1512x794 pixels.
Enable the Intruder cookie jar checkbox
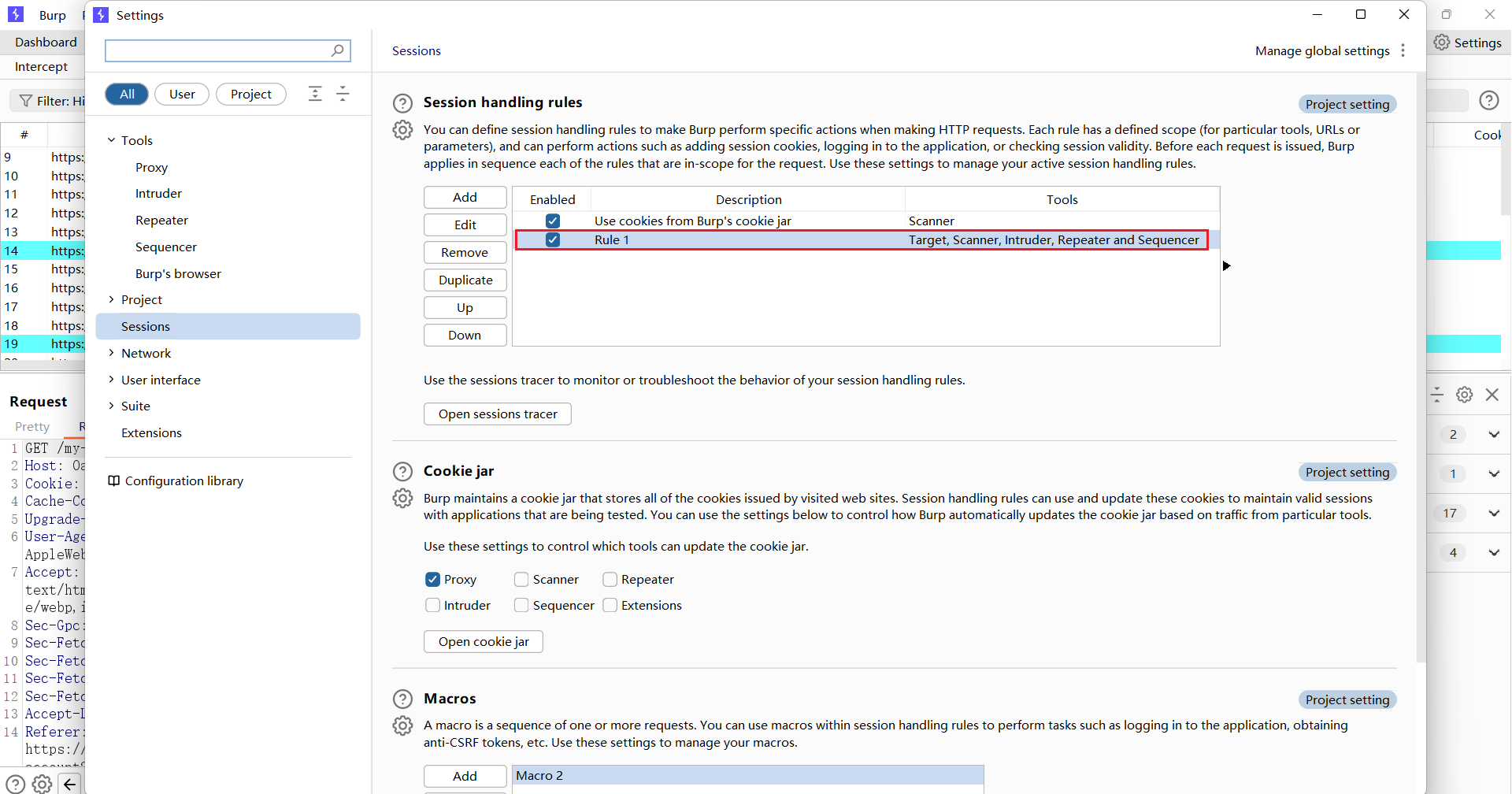pos(432,606)
